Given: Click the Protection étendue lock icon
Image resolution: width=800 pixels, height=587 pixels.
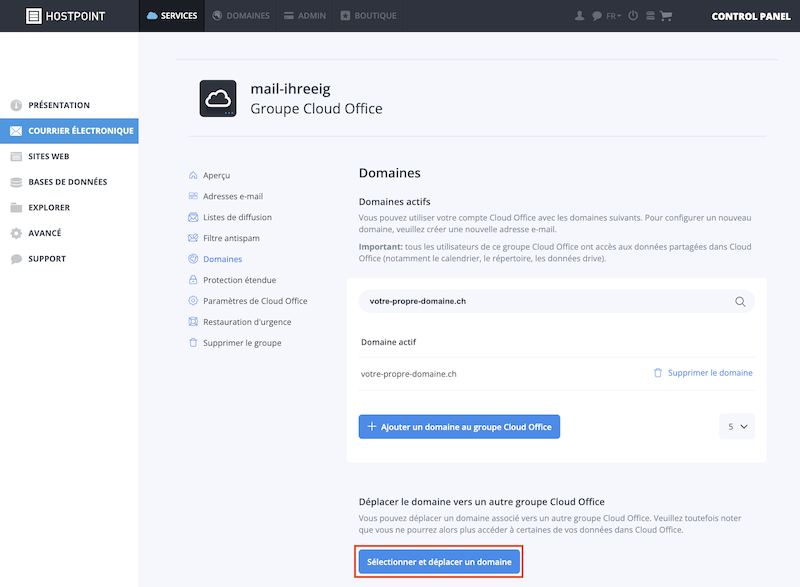Looking at the screenshot, I should 193,280.
